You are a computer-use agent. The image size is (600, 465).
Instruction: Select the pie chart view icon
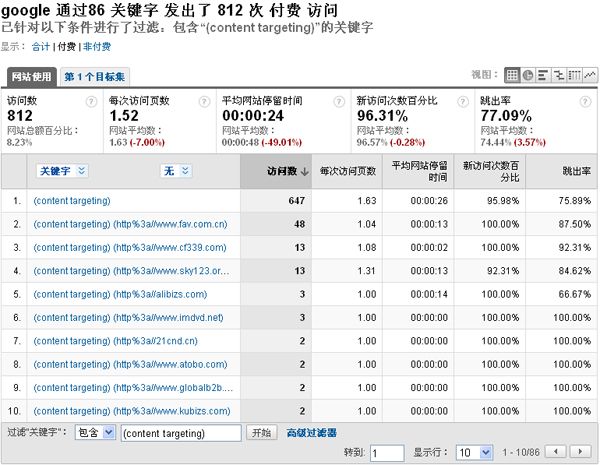click(527, 75)
